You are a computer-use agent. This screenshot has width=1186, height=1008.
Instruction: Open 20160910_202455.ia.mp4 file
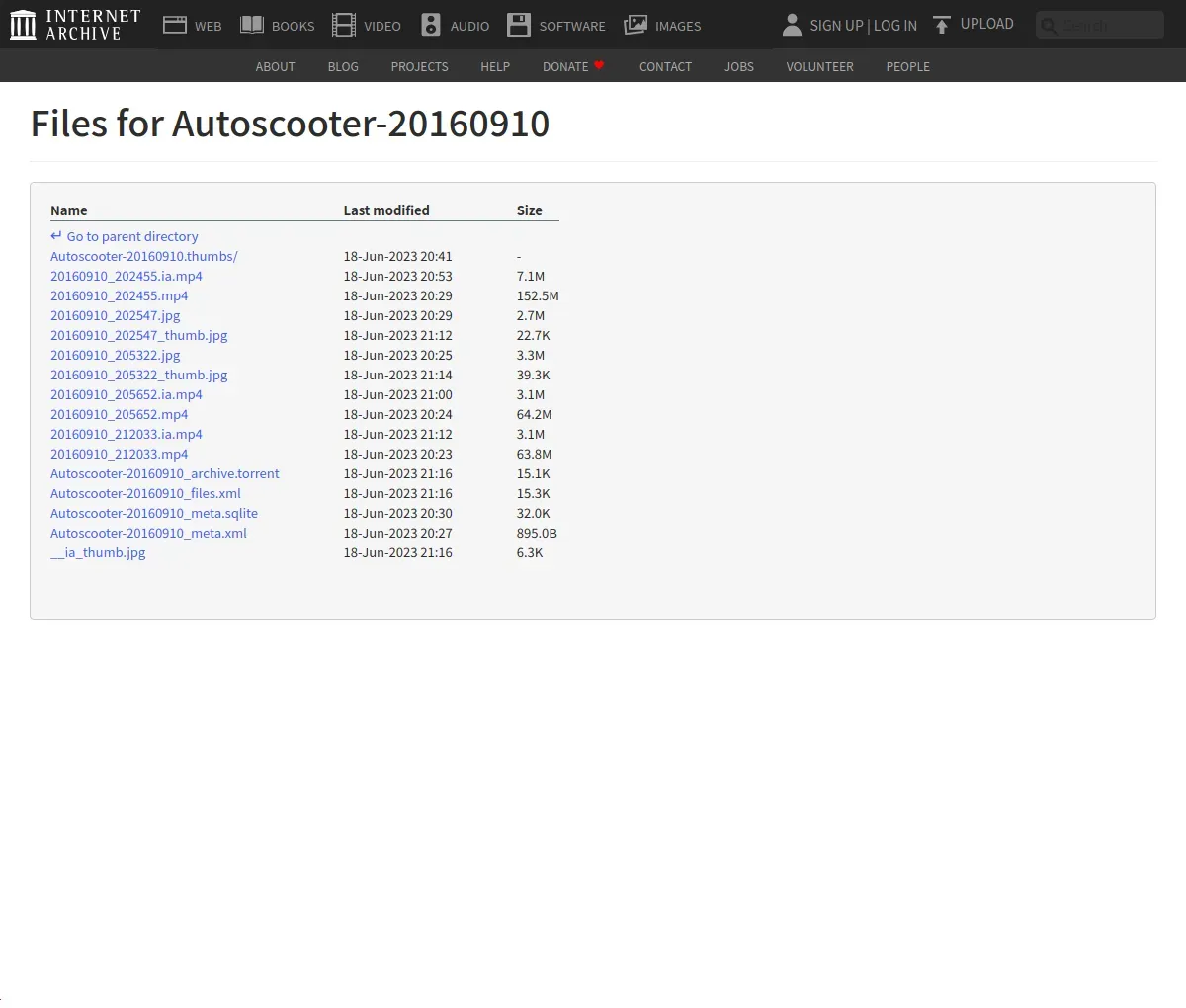click(x=127, y=276)
